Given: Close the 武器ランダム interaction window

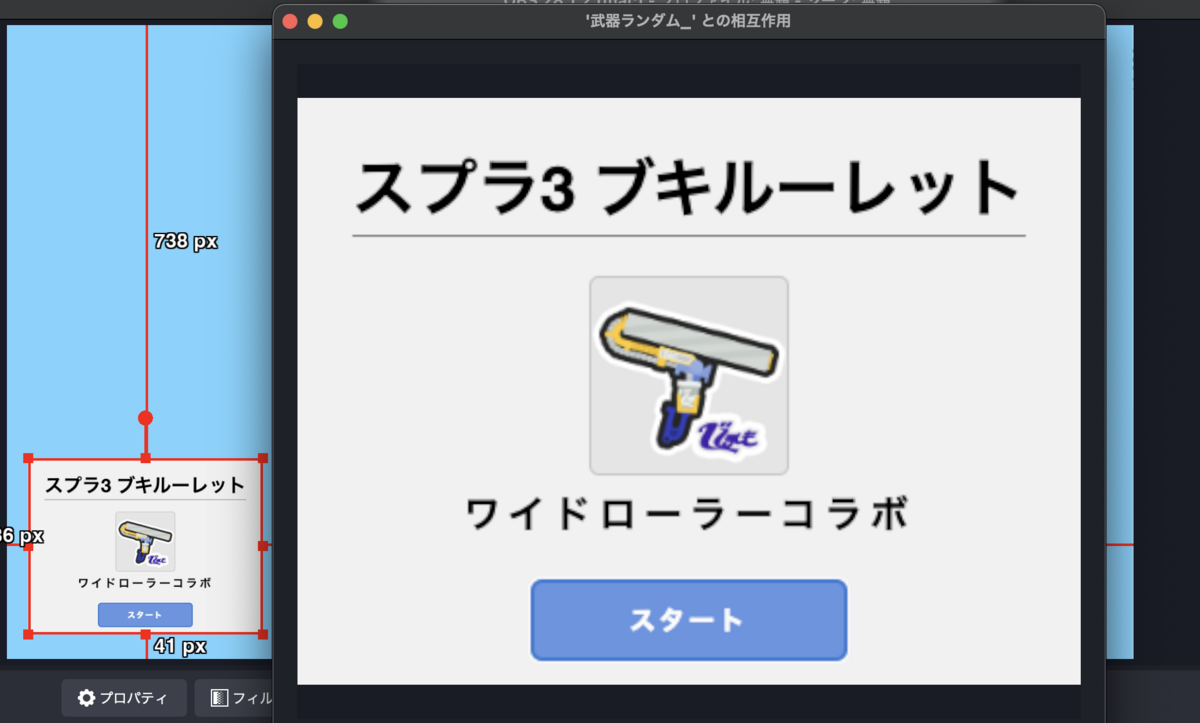Looking at the screenshot, I should coord(291,21).
